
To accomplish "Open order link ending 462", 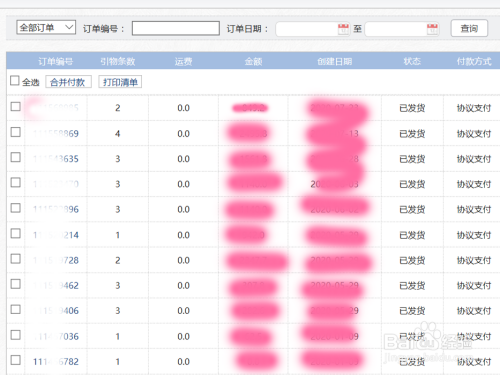I will [x=56, y=286].
